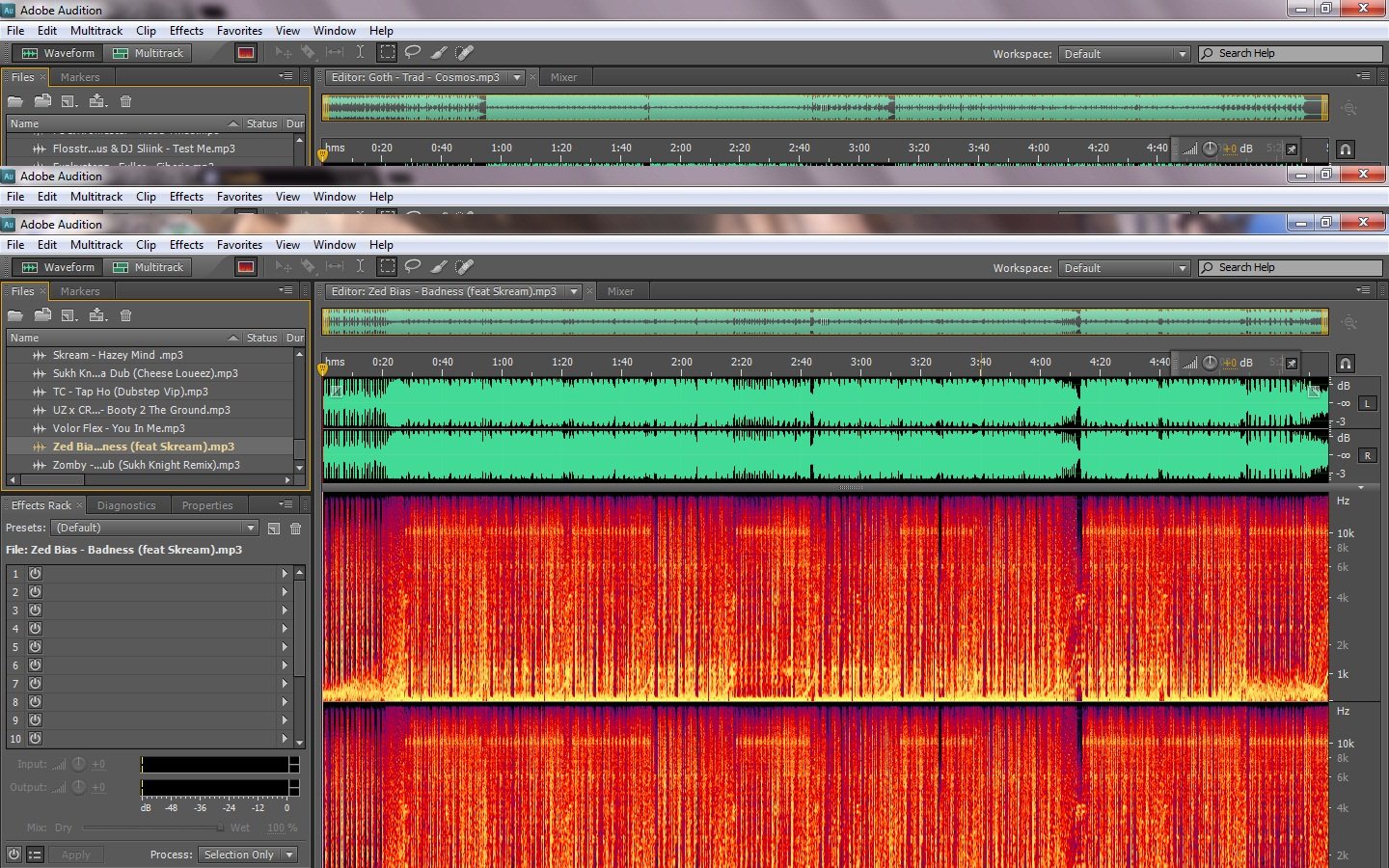Toggle the R channel enable button
Screen dimensions: 1389x868
[1368, 455]
